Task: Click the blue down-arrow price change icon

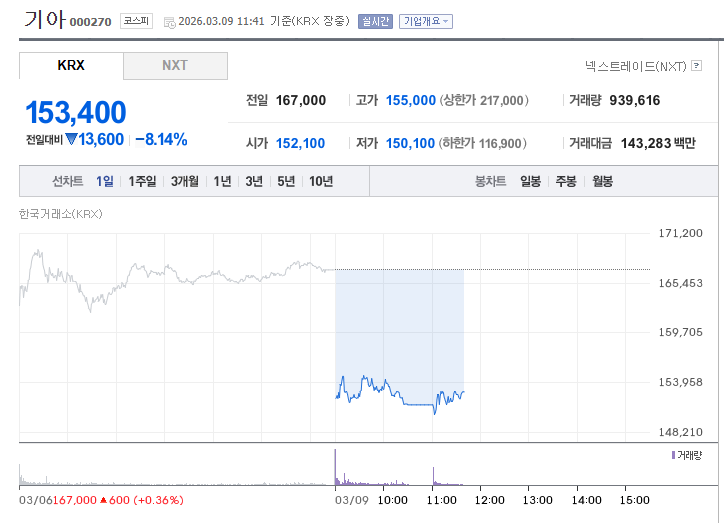Action: point(71,140)
